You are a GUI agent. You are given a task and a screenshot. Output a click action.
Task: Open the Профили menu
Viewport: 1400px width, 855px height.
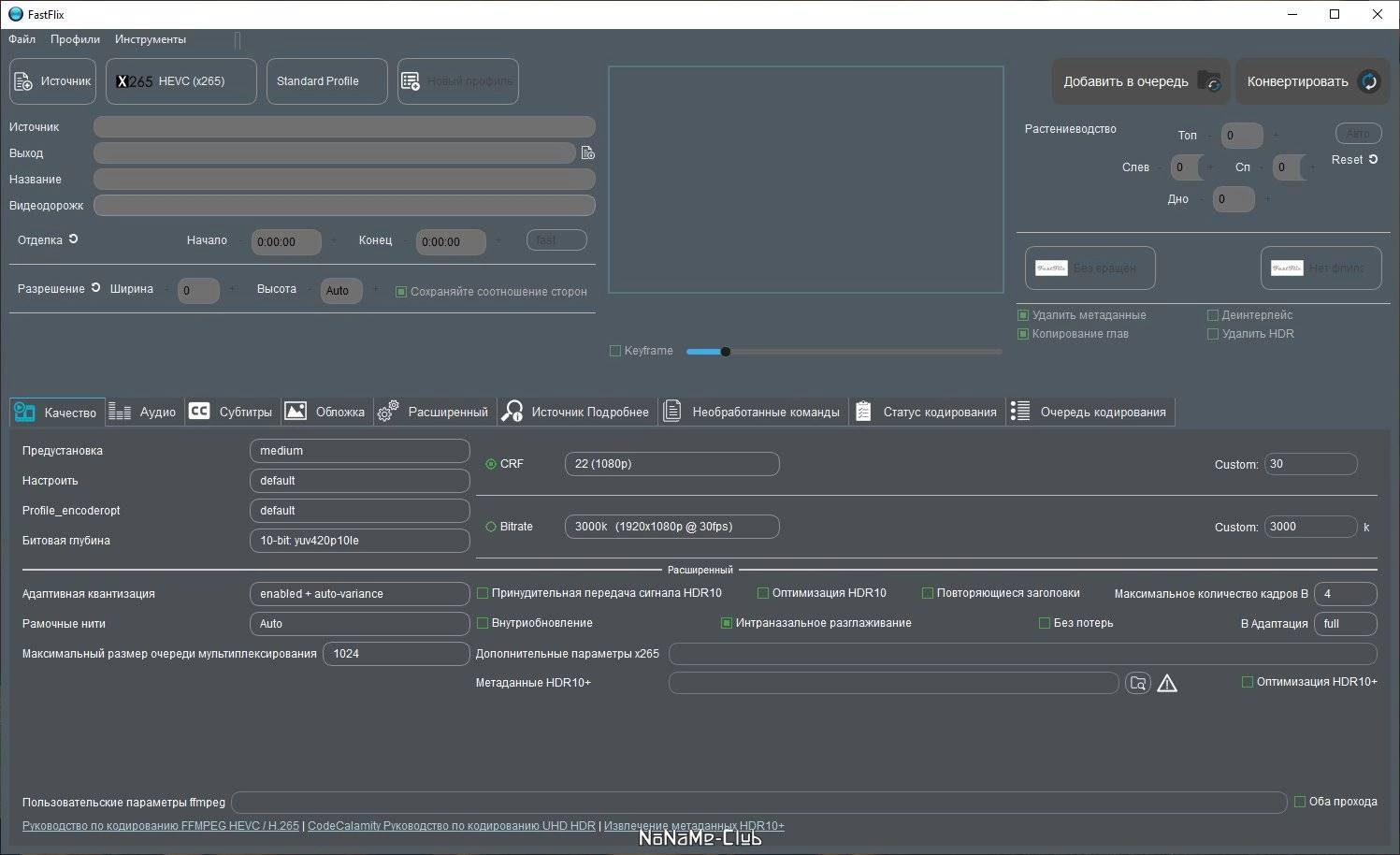click(x=75, y=39)
